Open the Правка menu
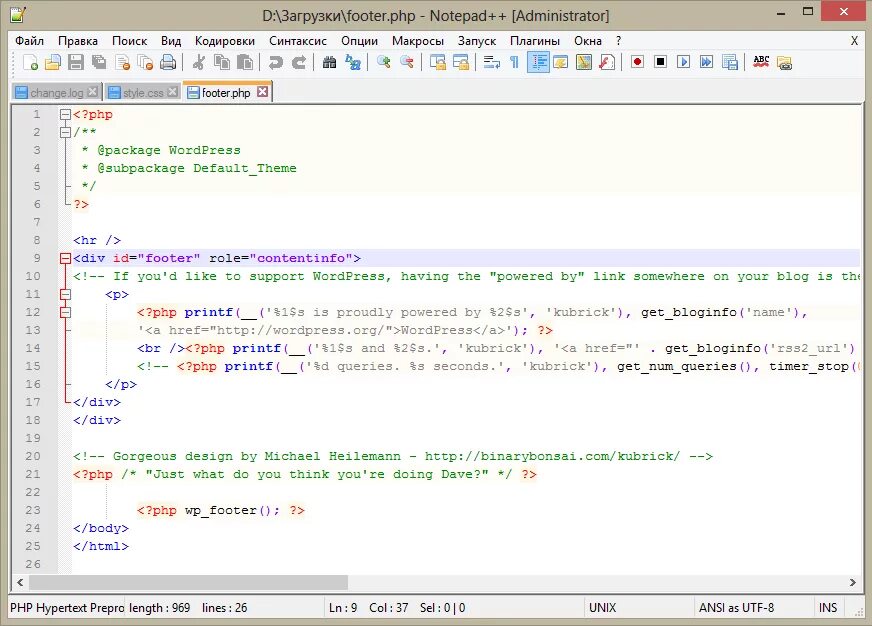Viewport: 872px width, 626px height. [x=78, y=41]
